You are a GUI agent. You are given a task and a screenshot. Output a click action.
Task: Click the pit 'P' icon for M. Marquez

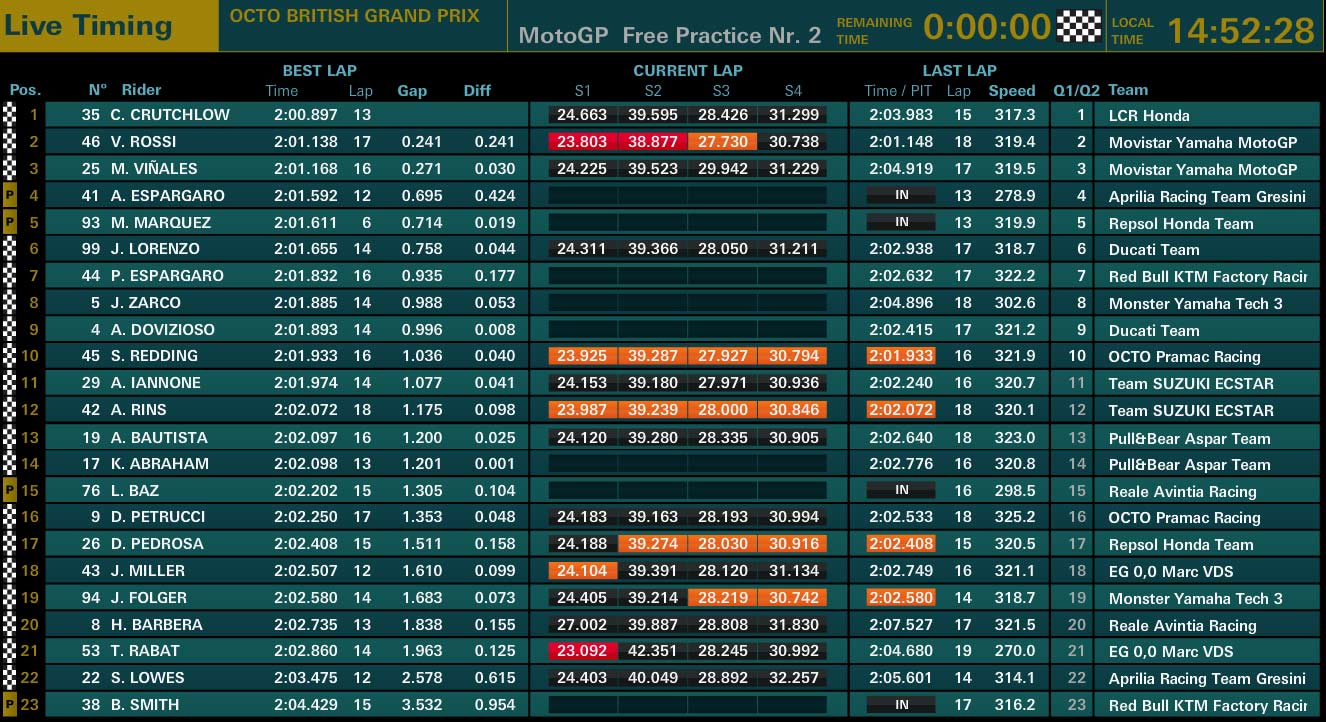pyautogui.click(x=10, y=222)
